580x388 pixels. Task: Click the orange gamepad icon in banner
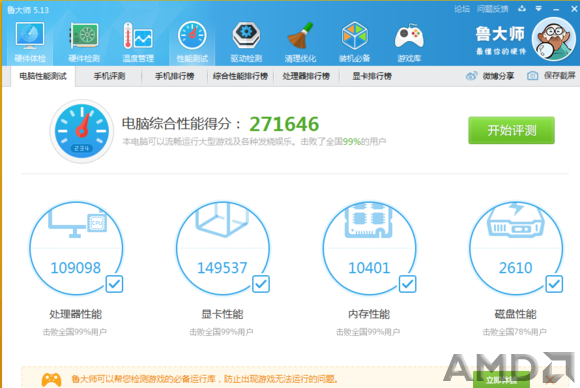pos(51,379)
